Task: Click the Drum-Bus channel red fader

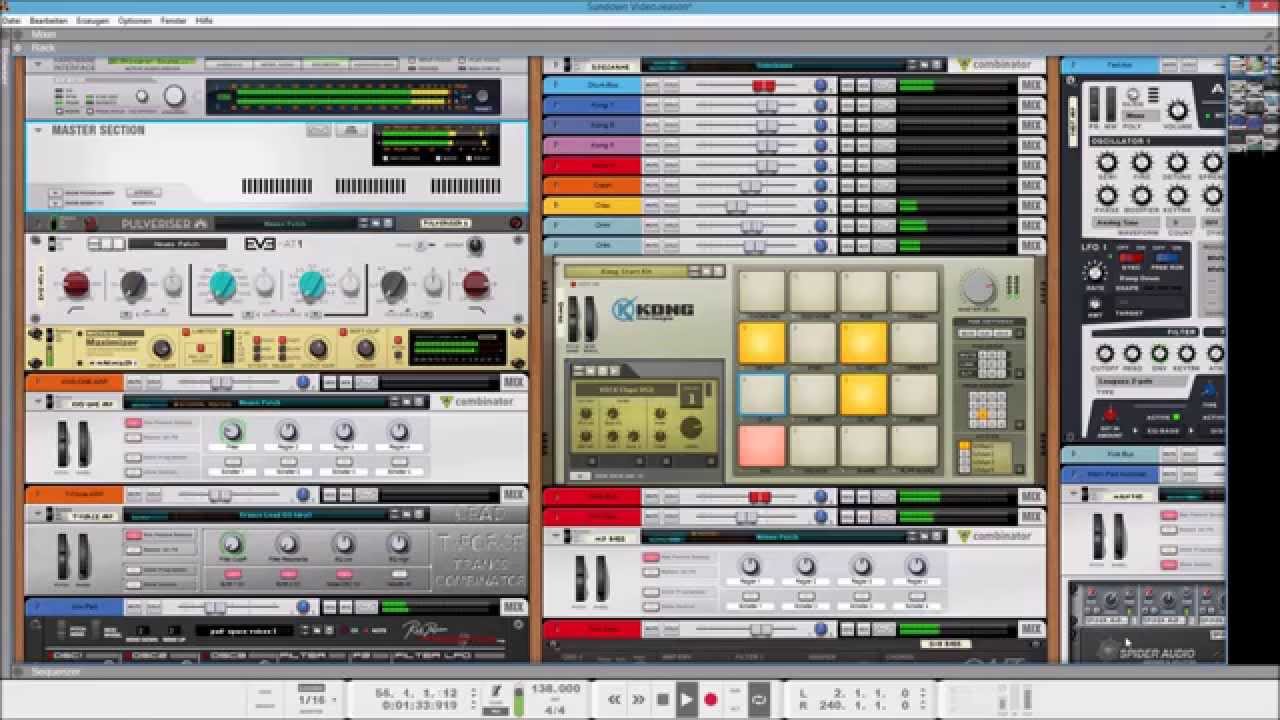Action: [x=764, y=86]
